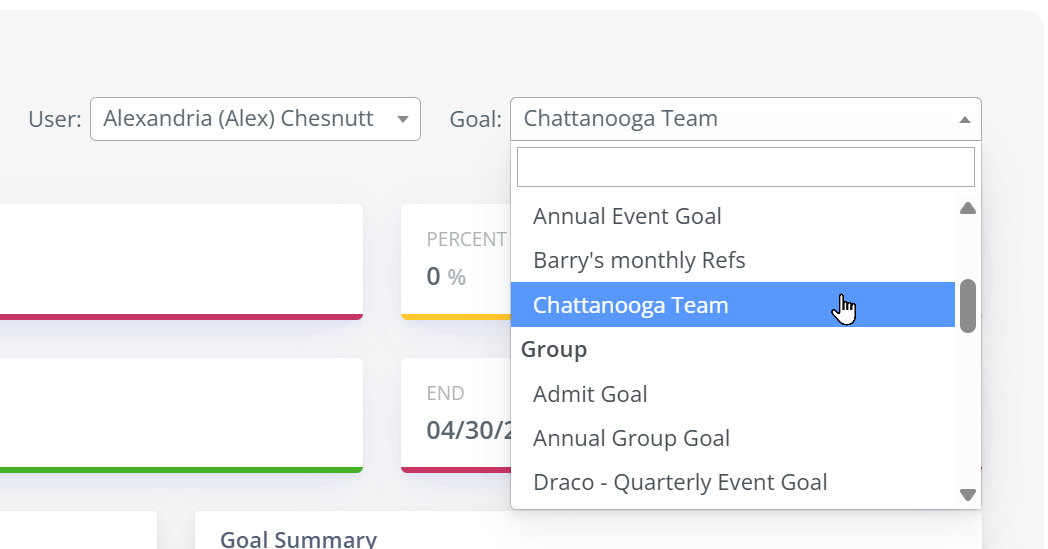This screenshot has width=1048, height=549.
Task: Click the dropdown list scroll-down arrow
Action: (x=967, y=495)
